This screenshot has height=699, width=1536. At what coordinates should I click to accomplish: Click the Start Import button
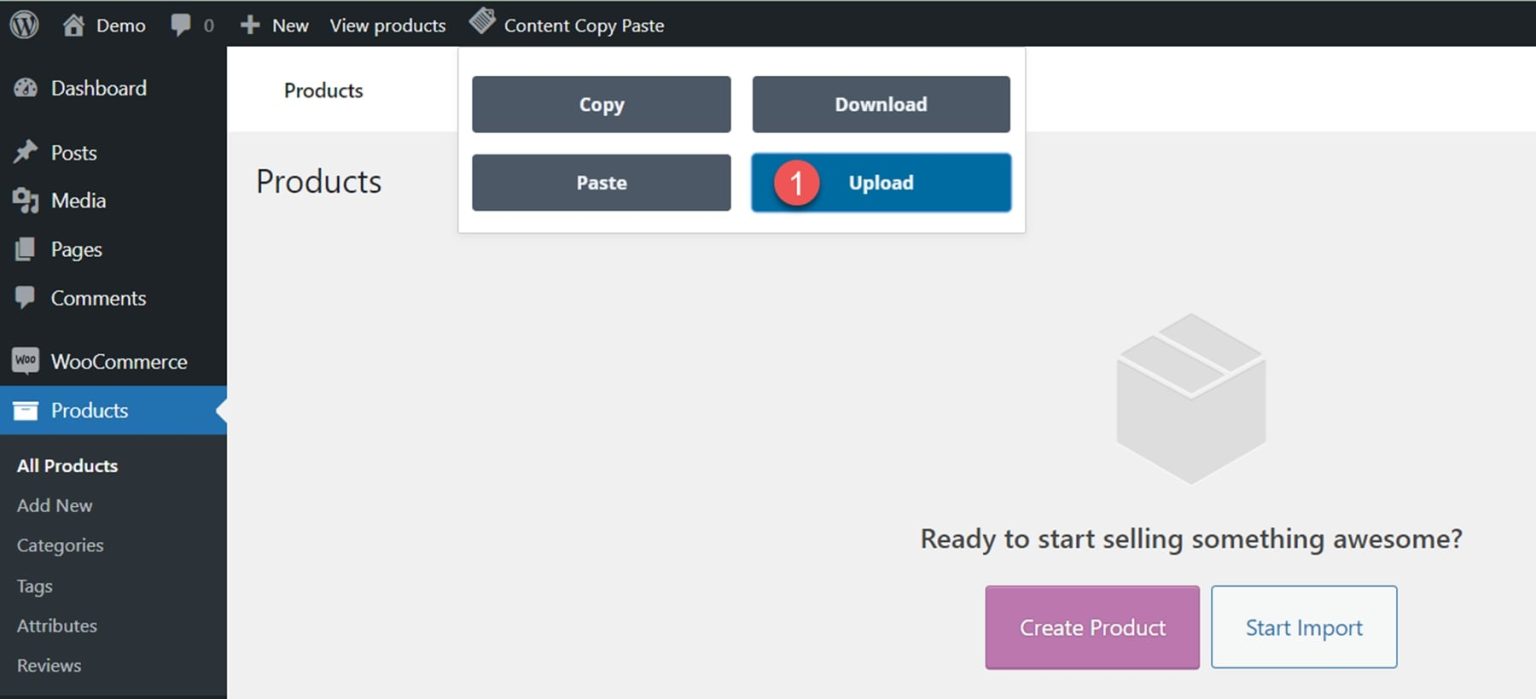point(1303,627)
